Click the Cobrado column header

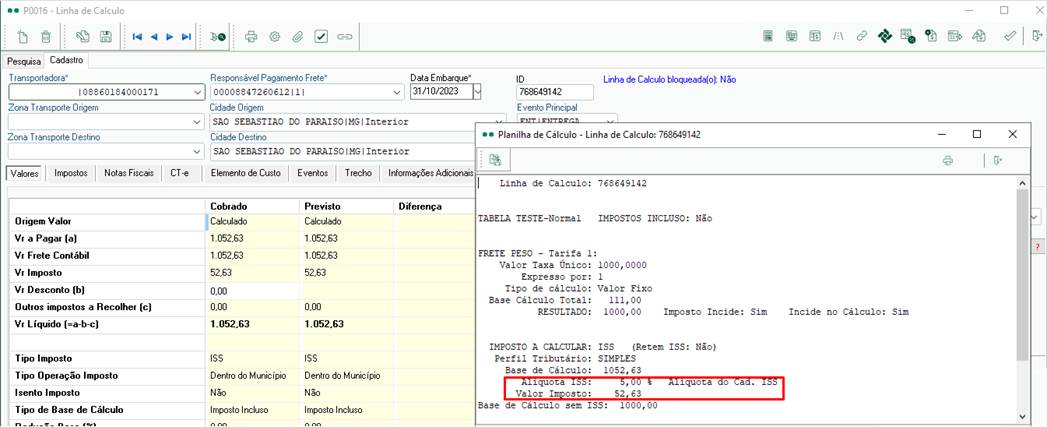253,206
